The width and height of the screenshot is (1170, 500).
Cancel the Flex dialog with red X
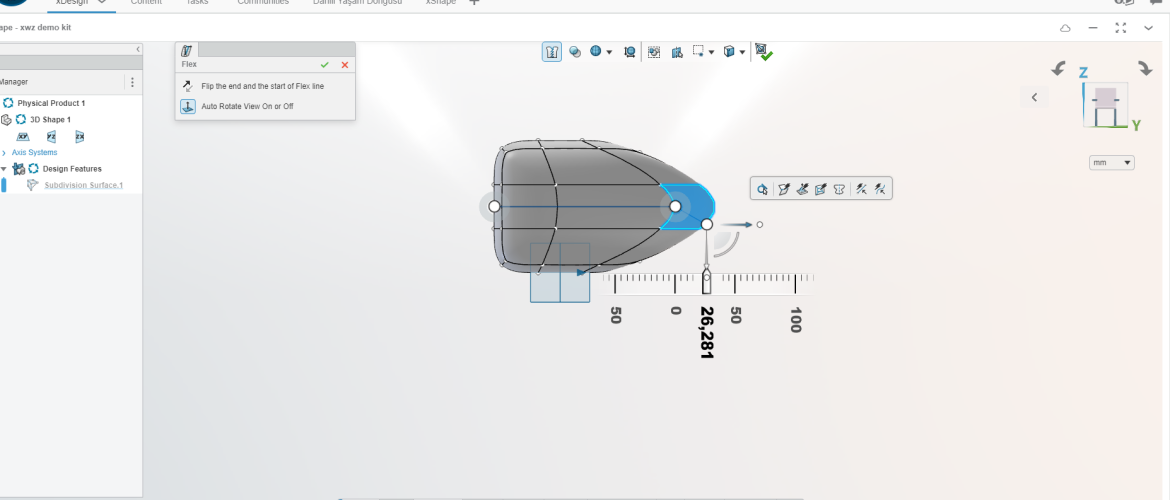click(x=345, y=65)
